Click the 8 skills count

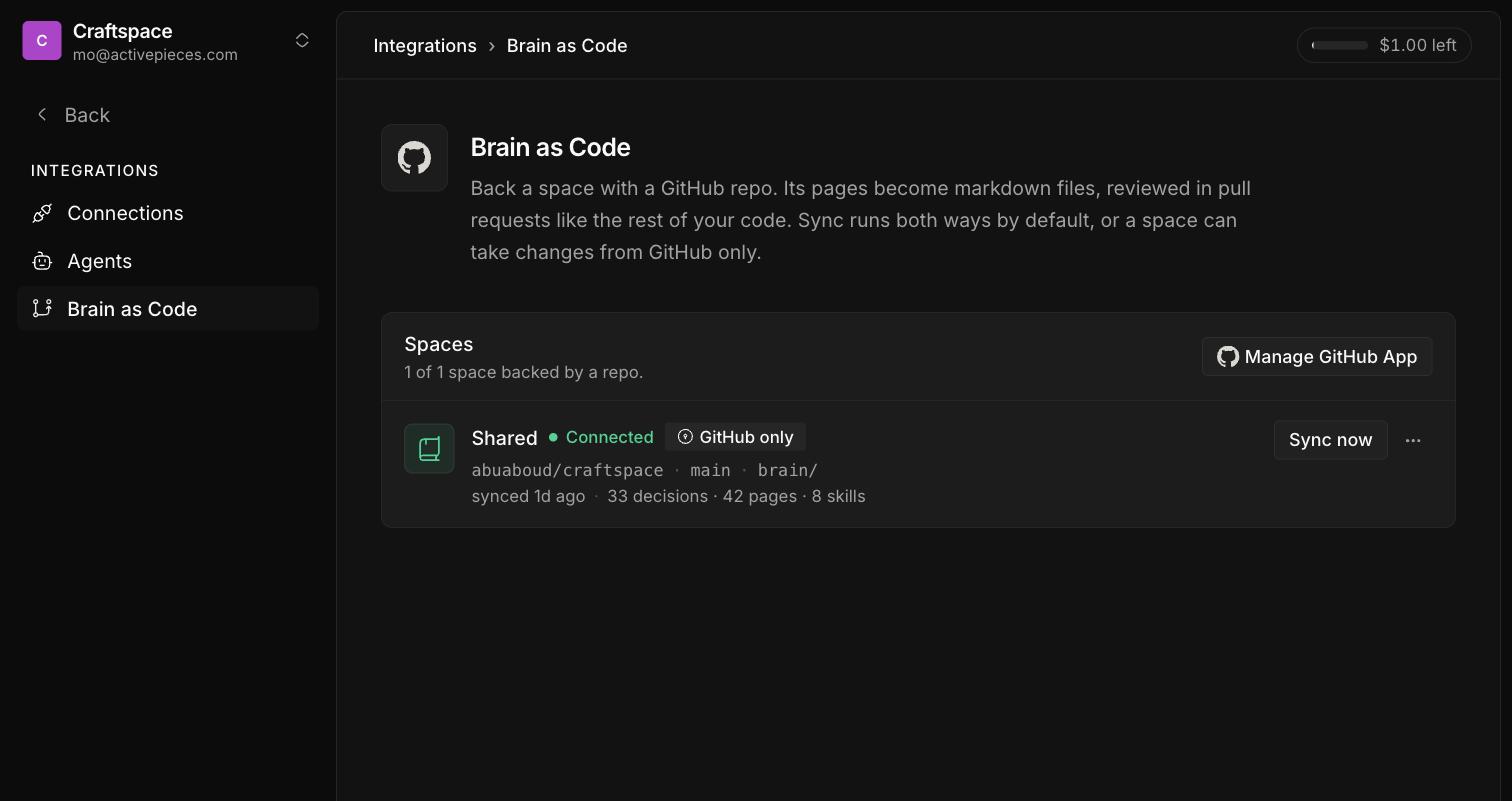coord(839,496)
